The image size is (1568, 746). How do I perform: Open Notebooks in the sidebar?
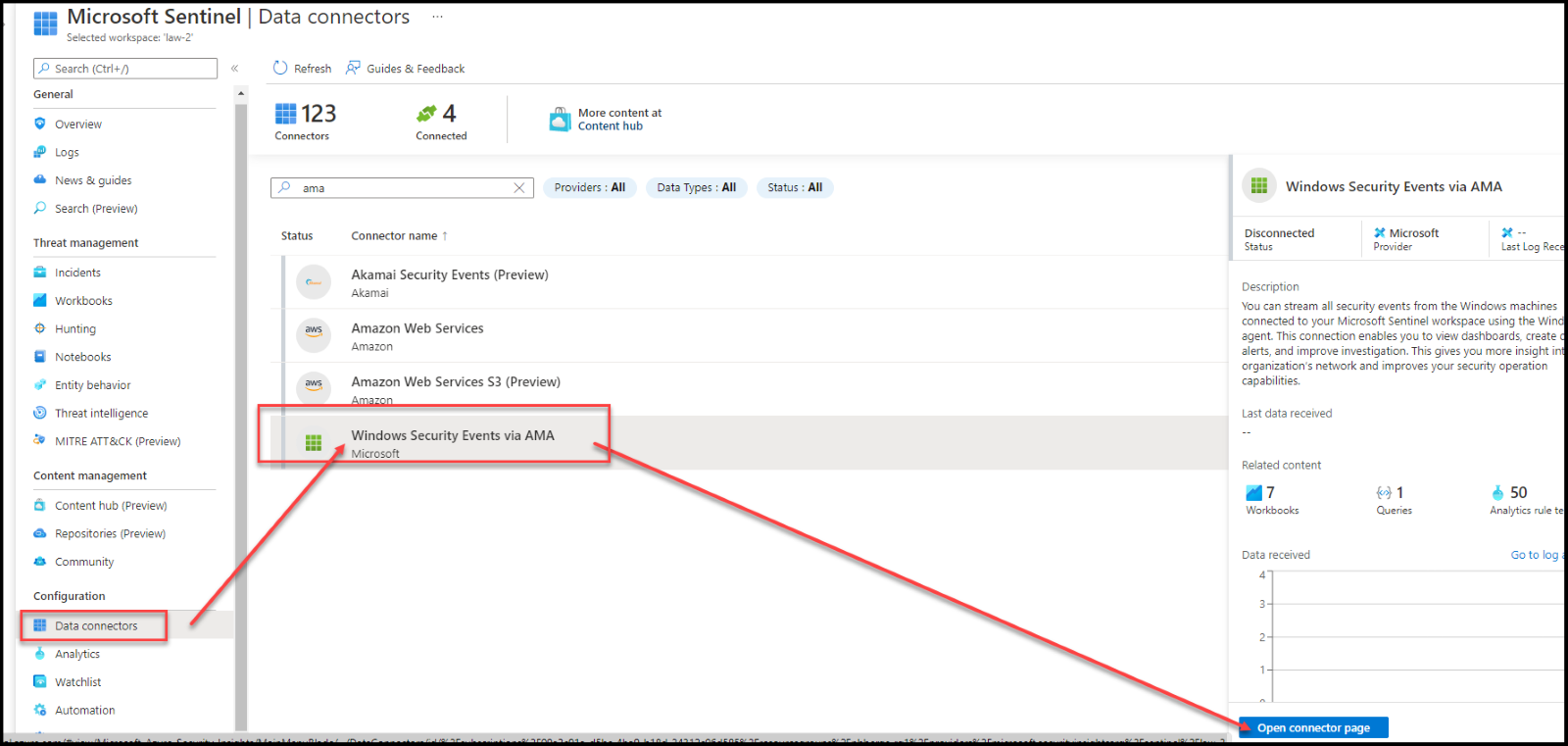83,357
